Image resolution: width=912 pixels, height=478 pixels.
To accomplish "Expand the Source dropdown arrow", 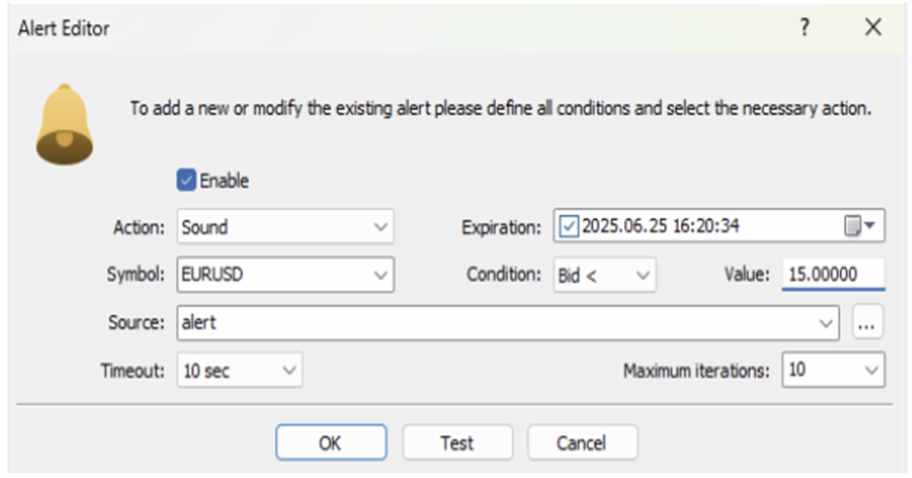I will [826, 323].
